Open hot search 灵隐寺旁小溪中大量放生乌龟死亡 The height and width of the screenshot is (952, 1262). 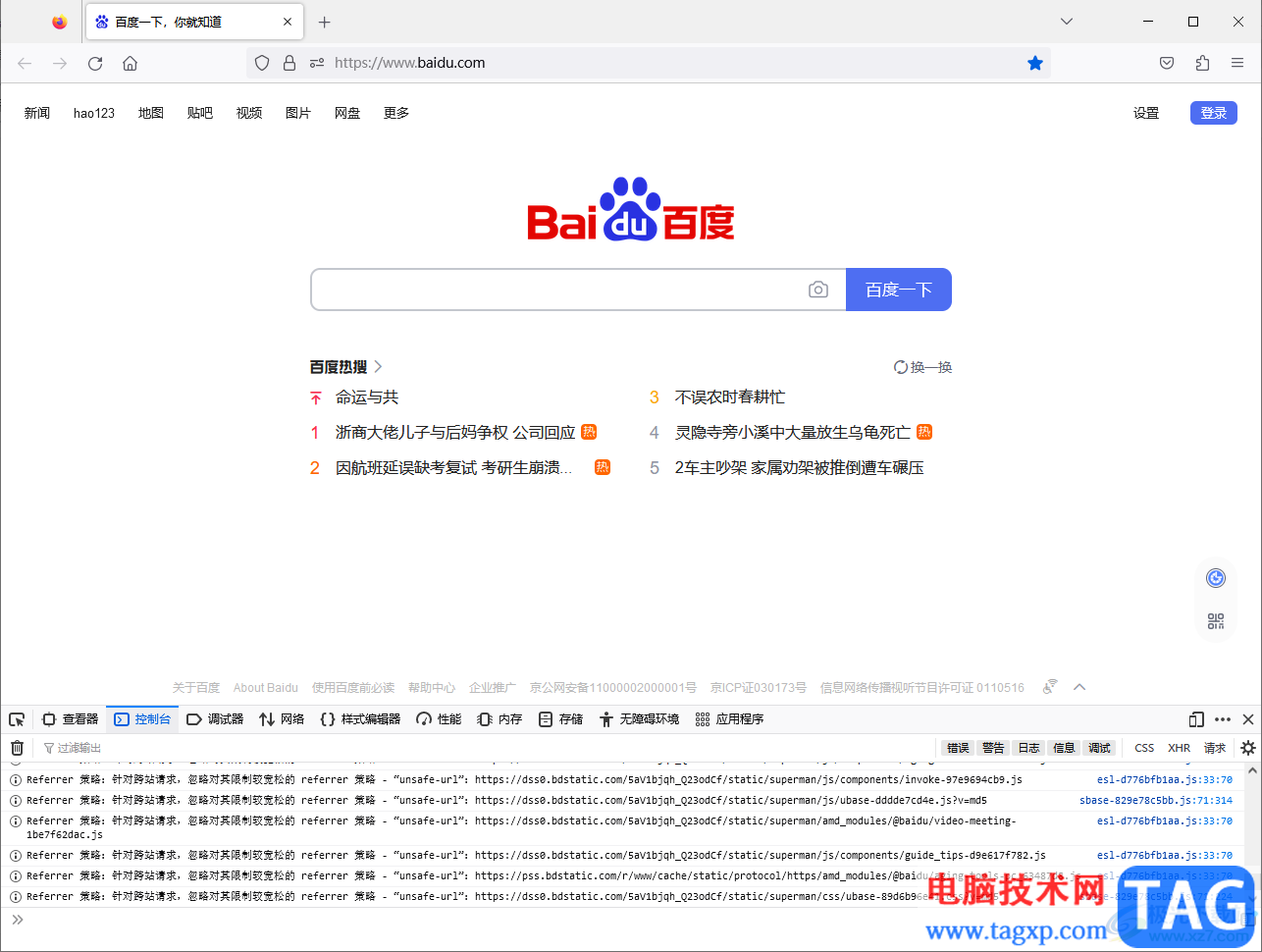(793, 433)
